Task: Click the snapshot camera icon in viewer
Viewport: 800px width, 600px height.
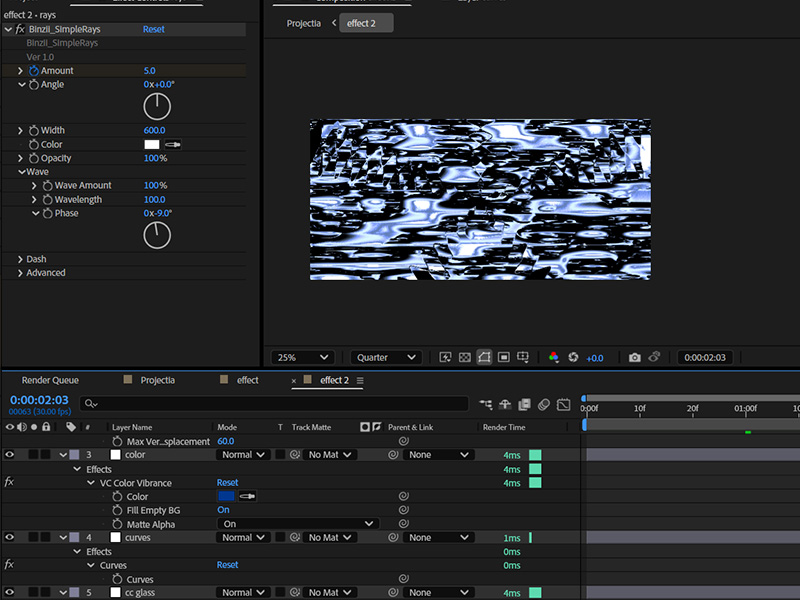Action: click(x=634, y=357)
